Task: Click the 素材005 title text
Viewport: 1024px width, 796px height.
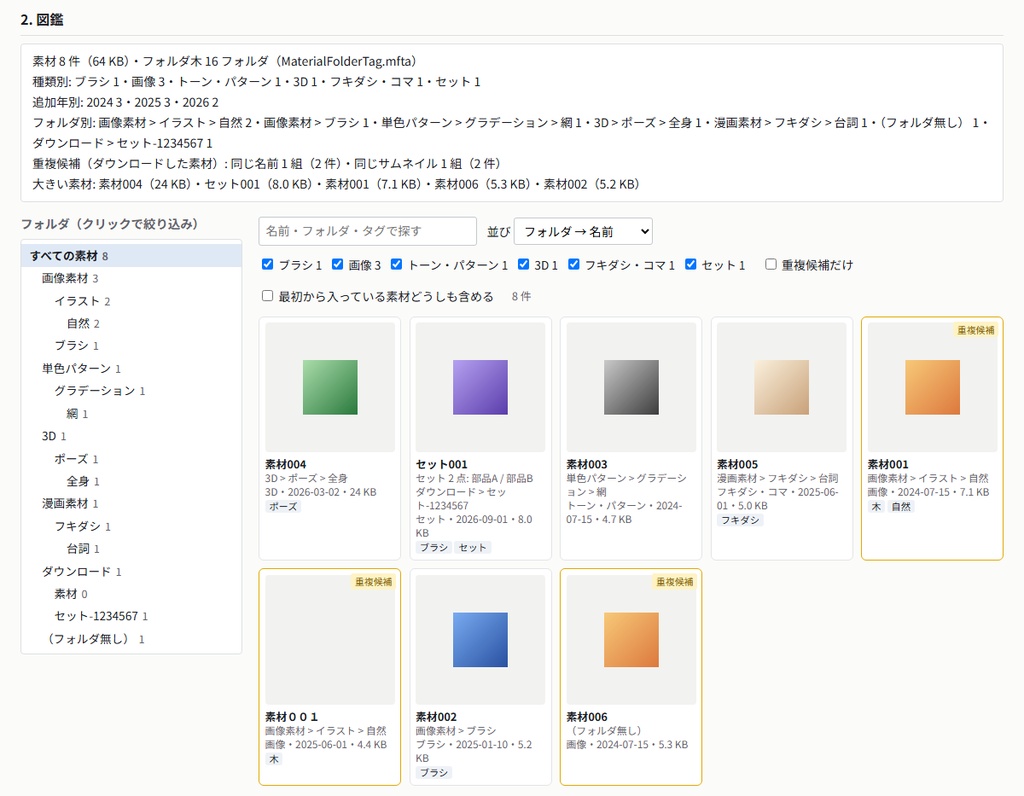Action: 737,464
